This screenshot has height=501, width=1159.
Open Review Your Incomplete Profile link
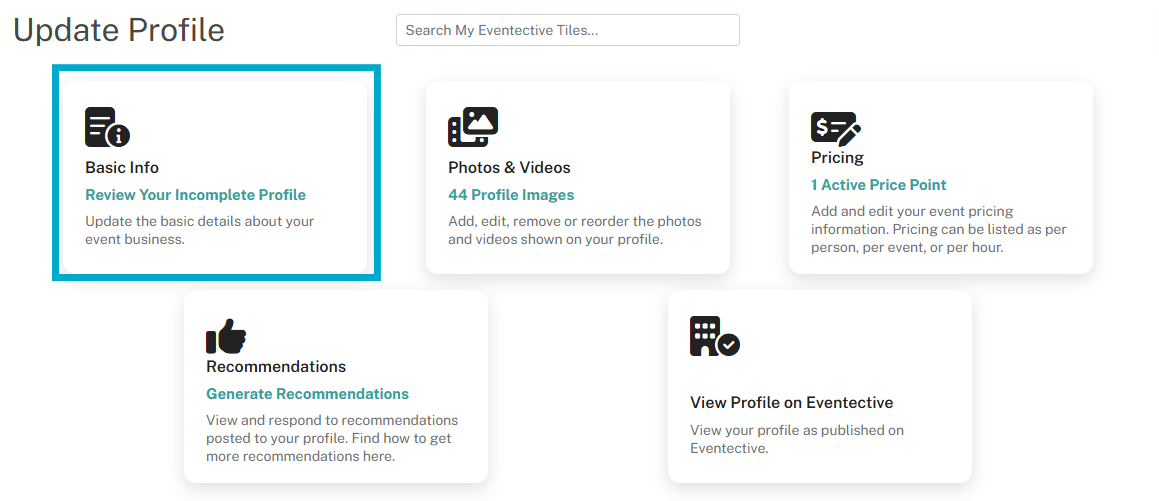[195, 195]
